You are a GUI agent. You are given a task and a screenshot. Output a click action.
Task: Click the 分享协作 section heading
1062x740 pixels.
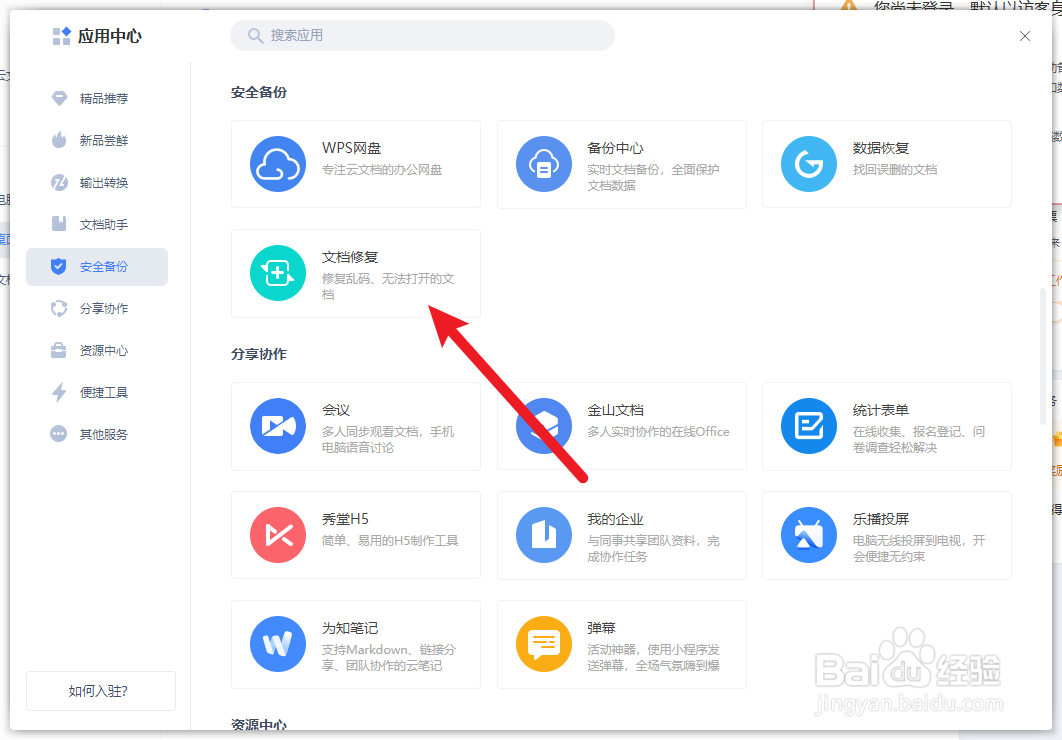(259, 354)
